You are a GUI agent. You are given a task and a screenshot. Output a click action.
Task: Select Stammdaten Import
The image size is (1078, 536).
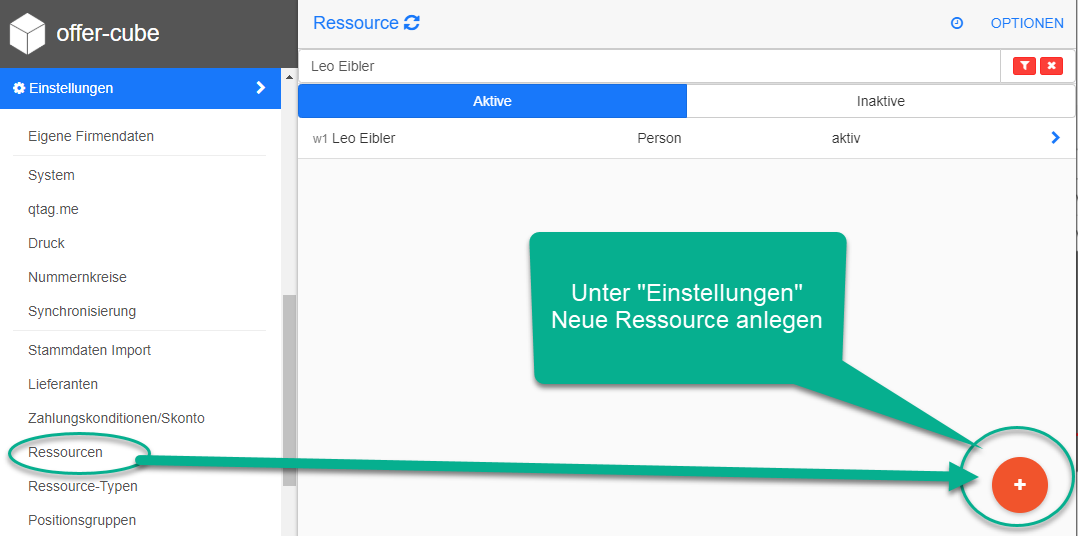(x=89, y=350)
